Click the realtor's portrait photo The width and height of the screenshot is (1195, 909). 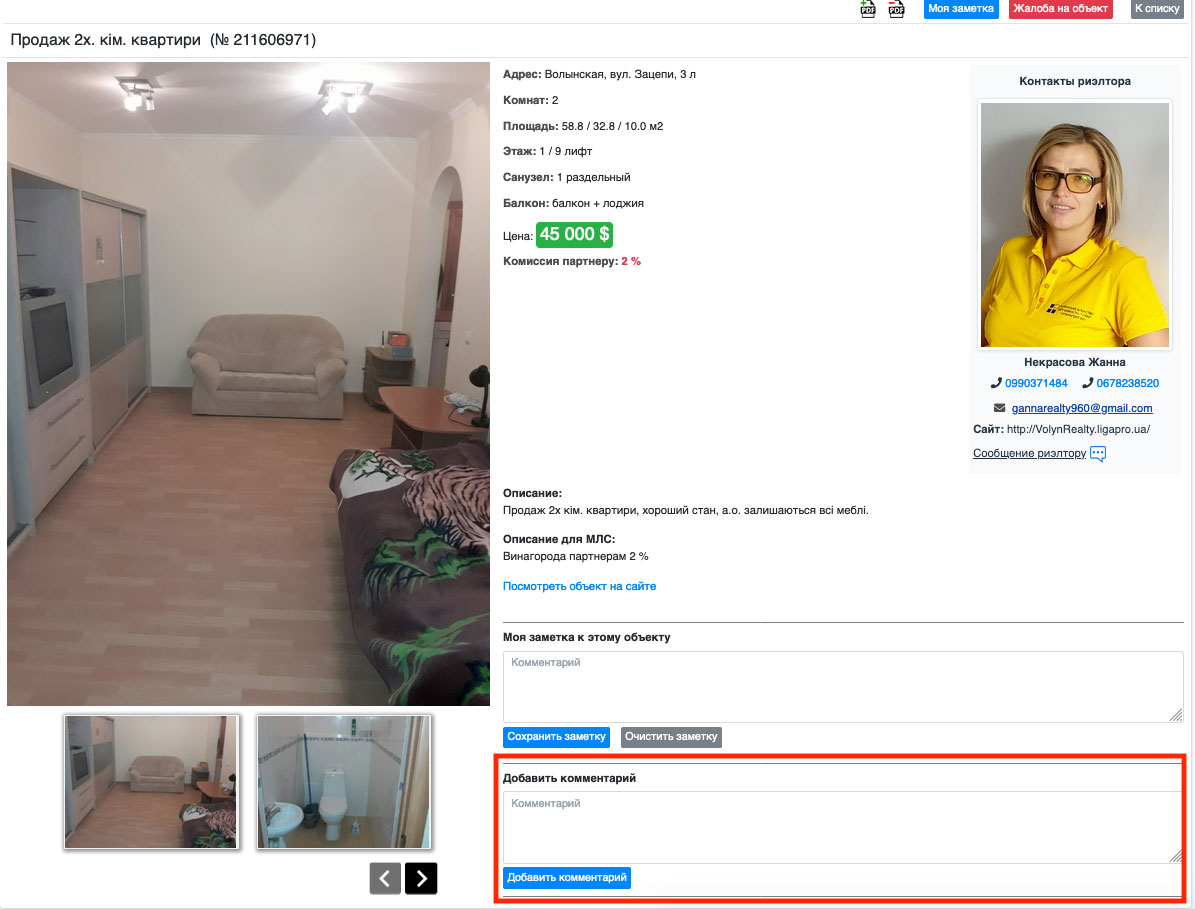point(1075,225)
